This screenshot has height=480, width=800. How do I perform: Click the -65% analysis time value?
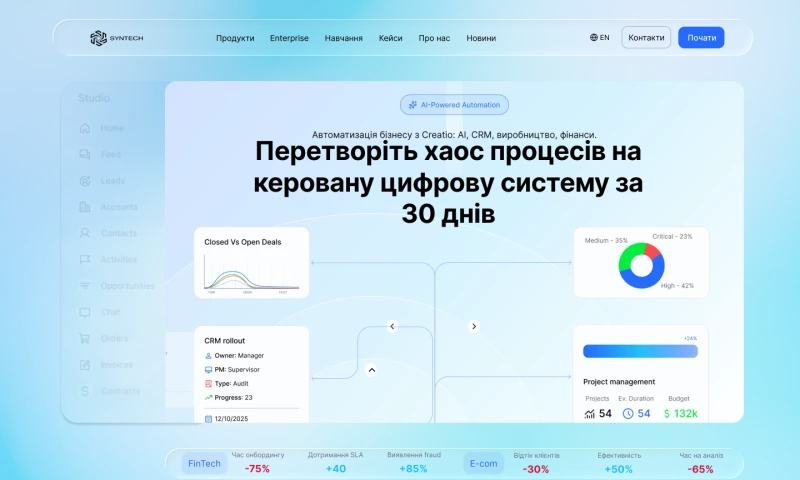click(x=701, y=469)
